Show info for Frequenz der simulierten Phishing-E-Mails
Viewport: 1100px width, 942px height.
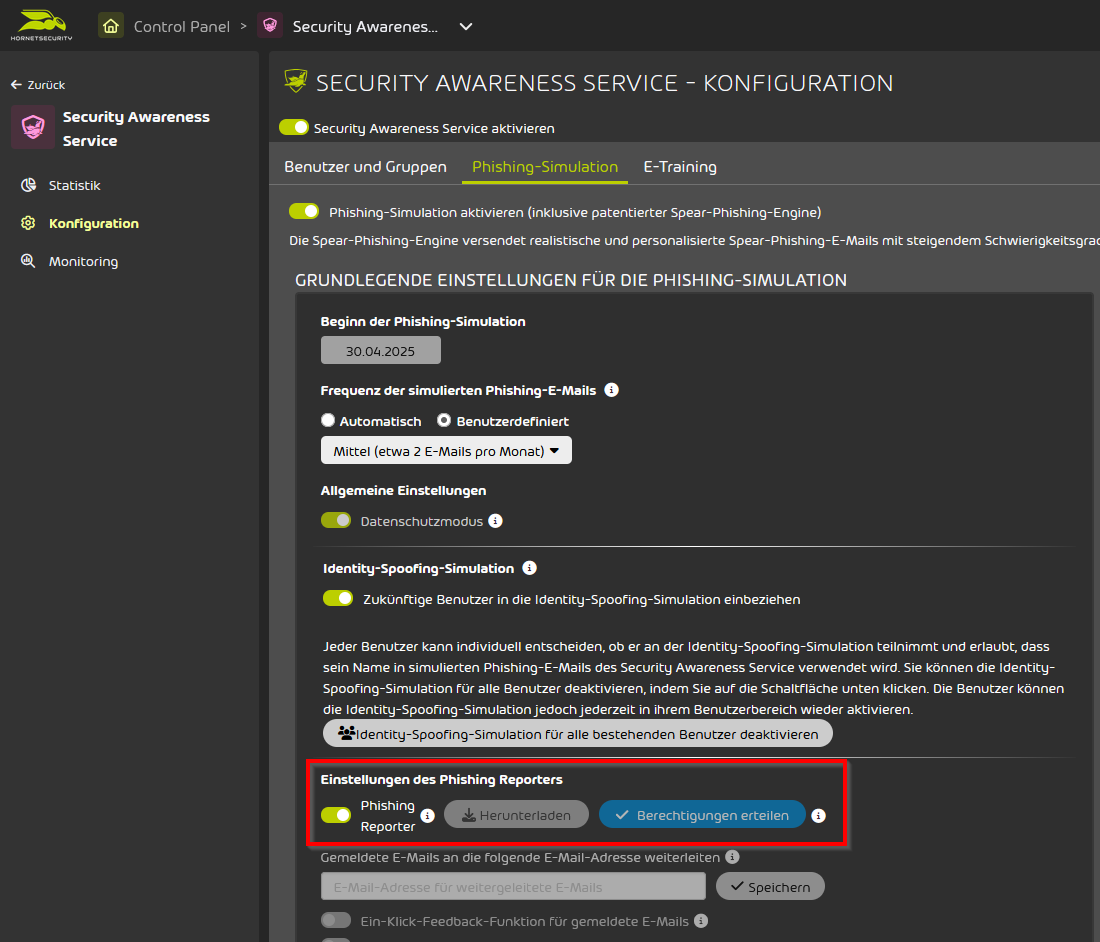click(612, 390)
